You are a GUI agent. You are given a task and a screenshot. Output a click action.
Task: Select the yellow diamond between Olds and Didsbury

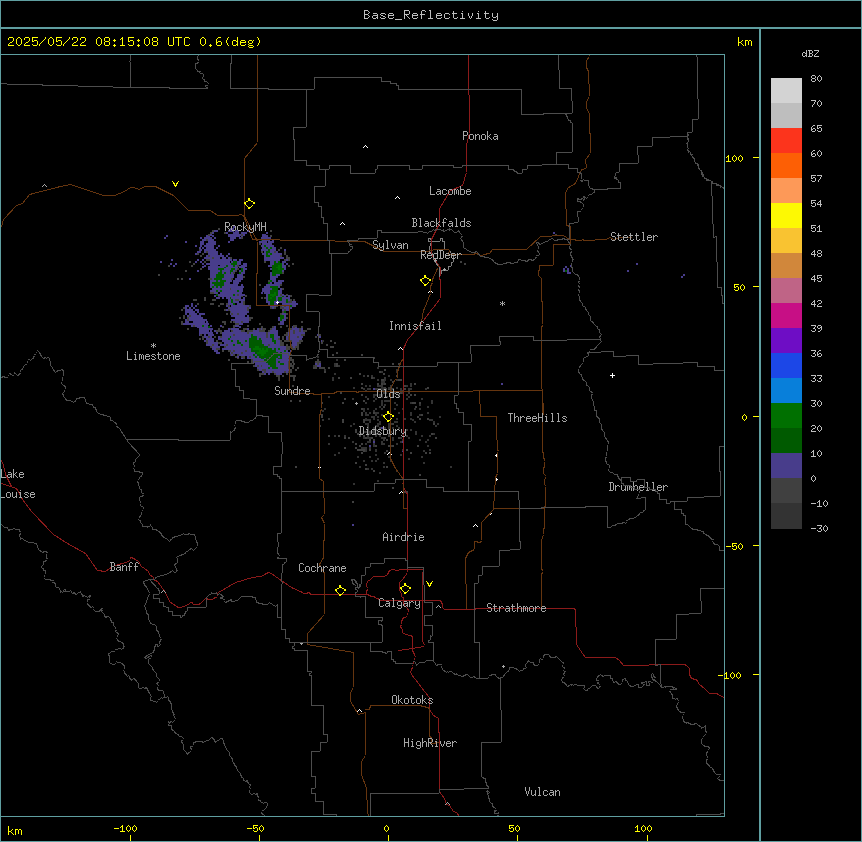[x=388, y=417]
